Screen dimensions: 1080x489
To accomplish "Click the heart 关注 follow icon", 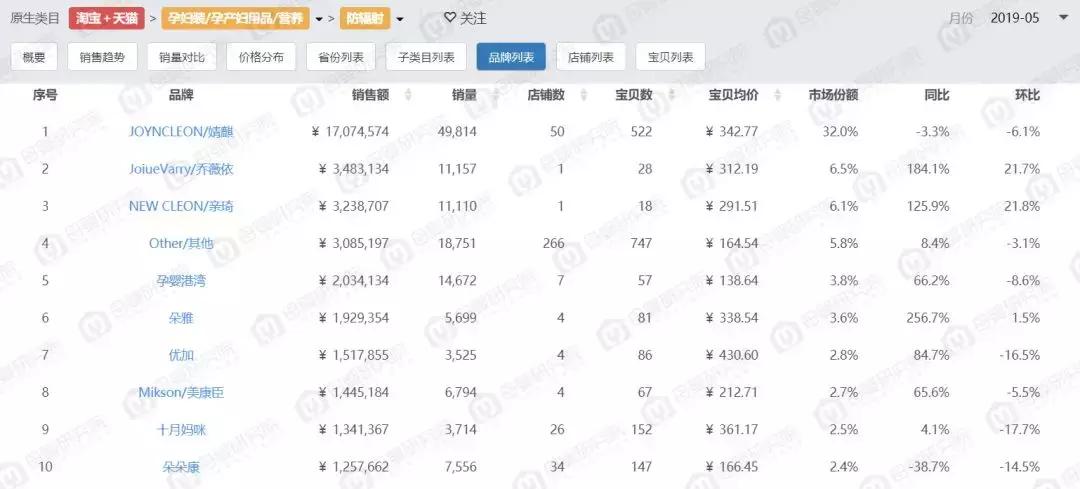I will [450, 18].
